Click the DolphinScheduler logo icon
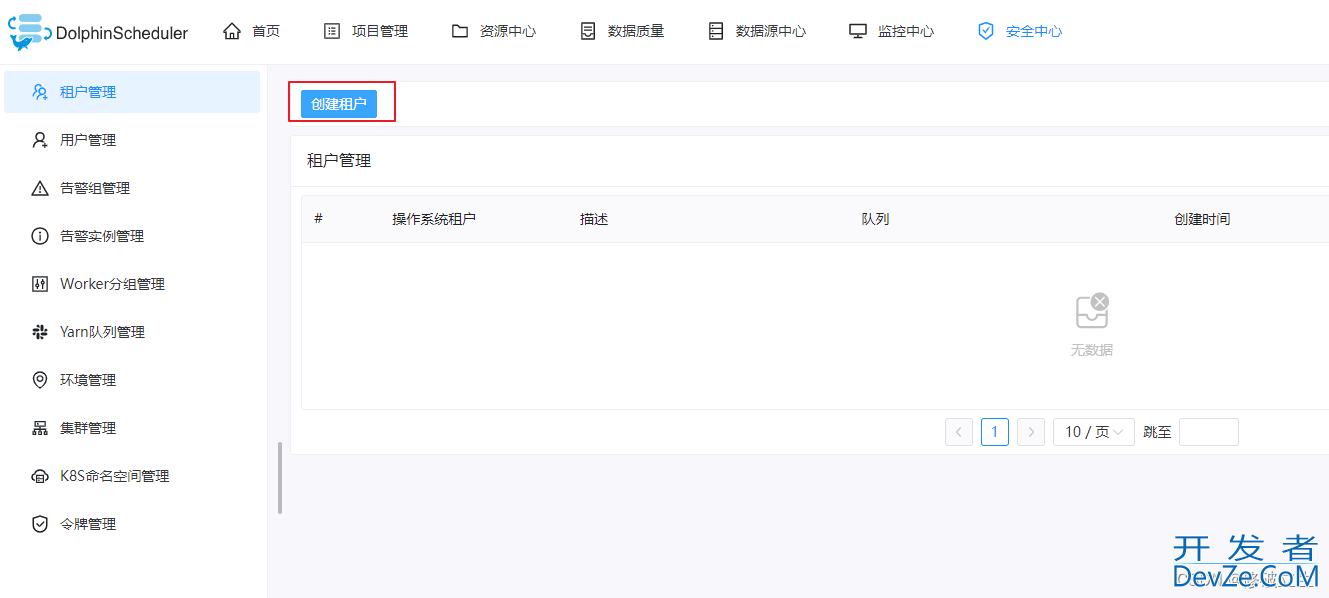1329x598 pixels. pyautogui.click(x=30, y=32)
